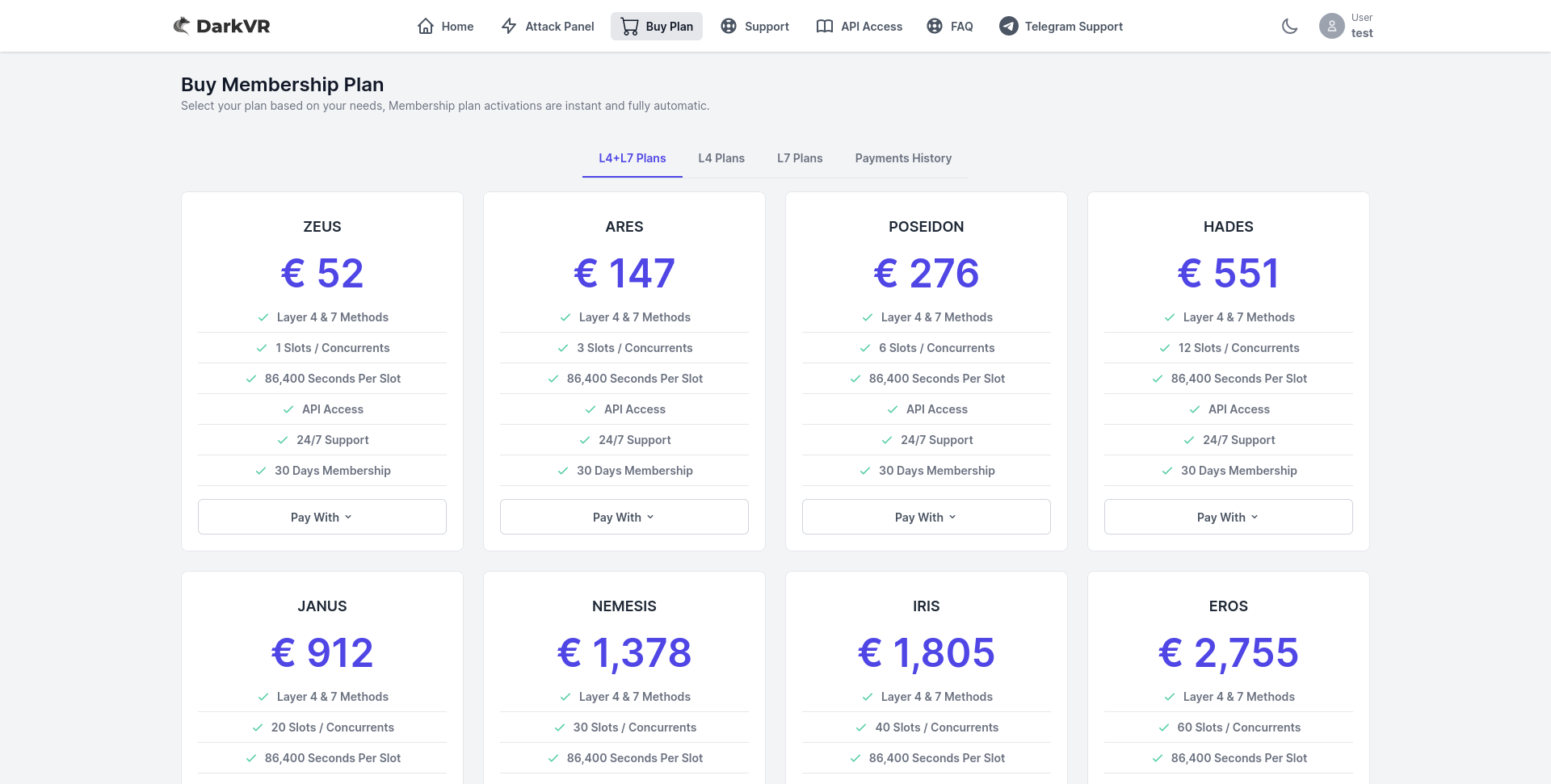1551x784 pixels.
Task: Open Telegram Support link
Action: (x=1061, y=26)
